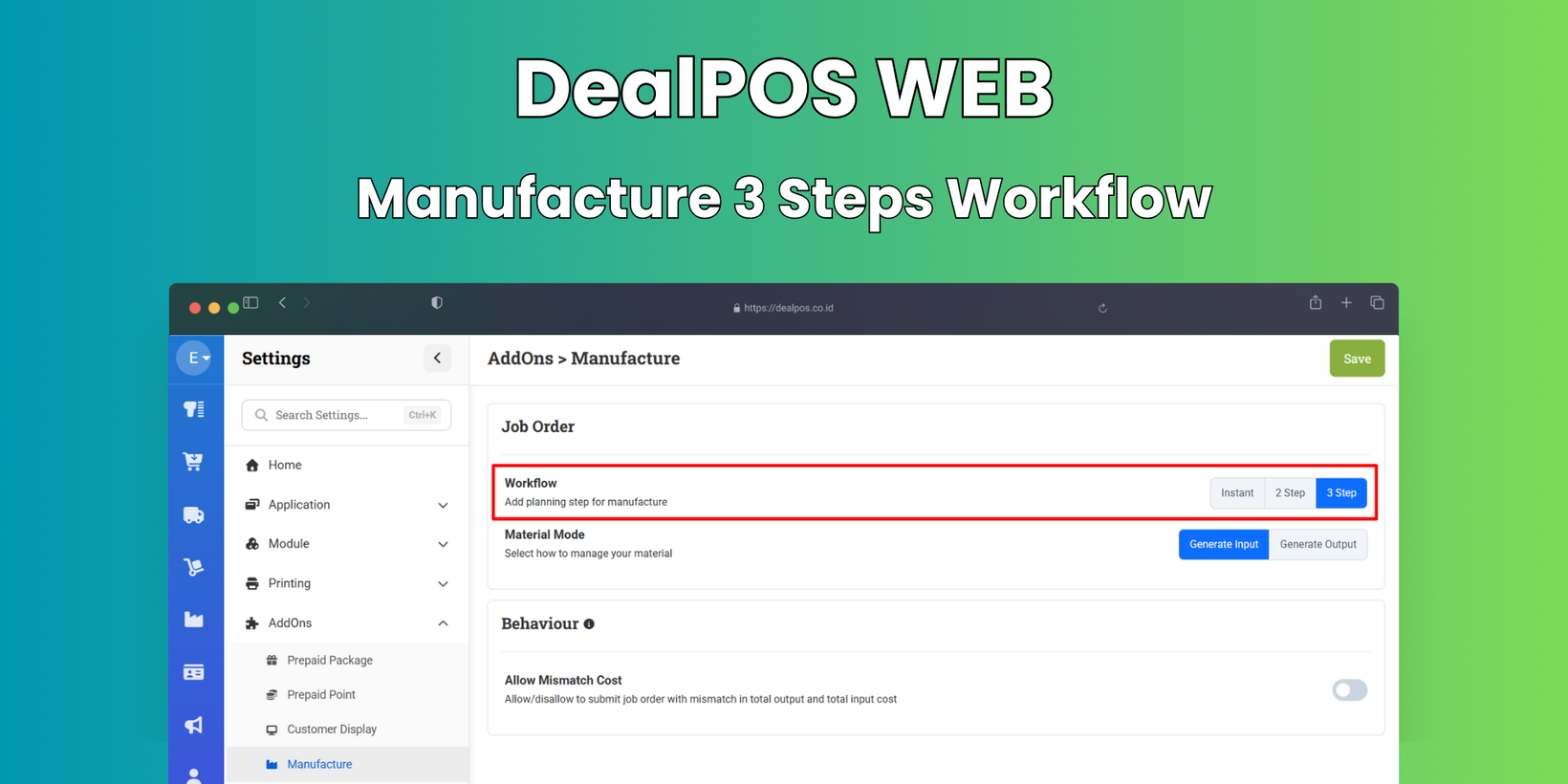Open the ID card icon in sidebar
1568x784 pixels.
[193, 672]
